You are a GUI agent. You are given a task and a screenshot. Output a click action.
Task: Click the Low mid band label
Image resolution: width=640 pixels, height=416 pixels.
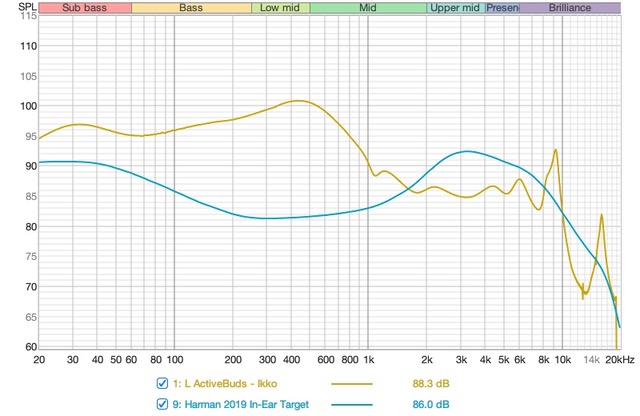280,8
